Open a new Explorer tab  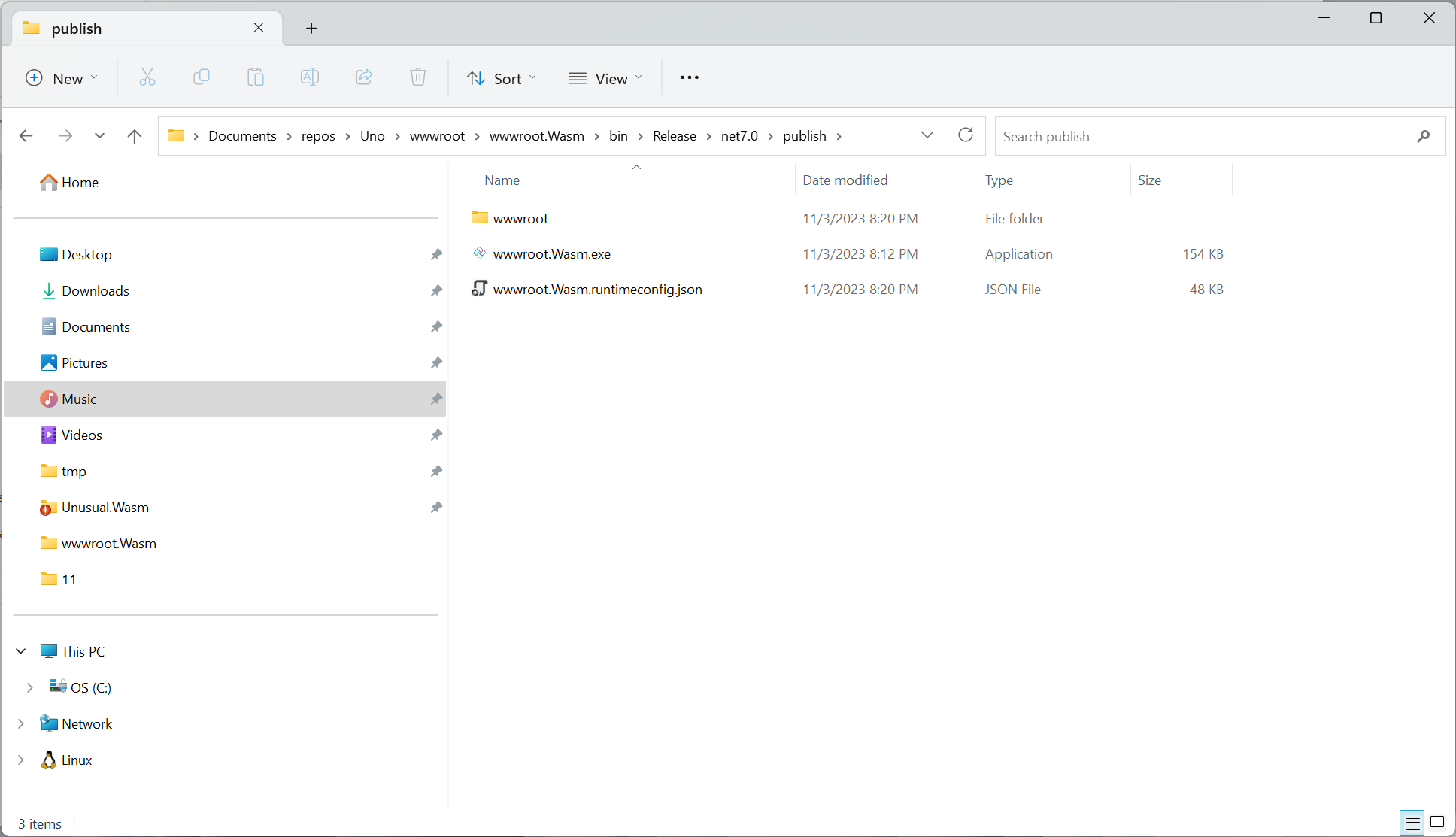(x=311, y=28)
